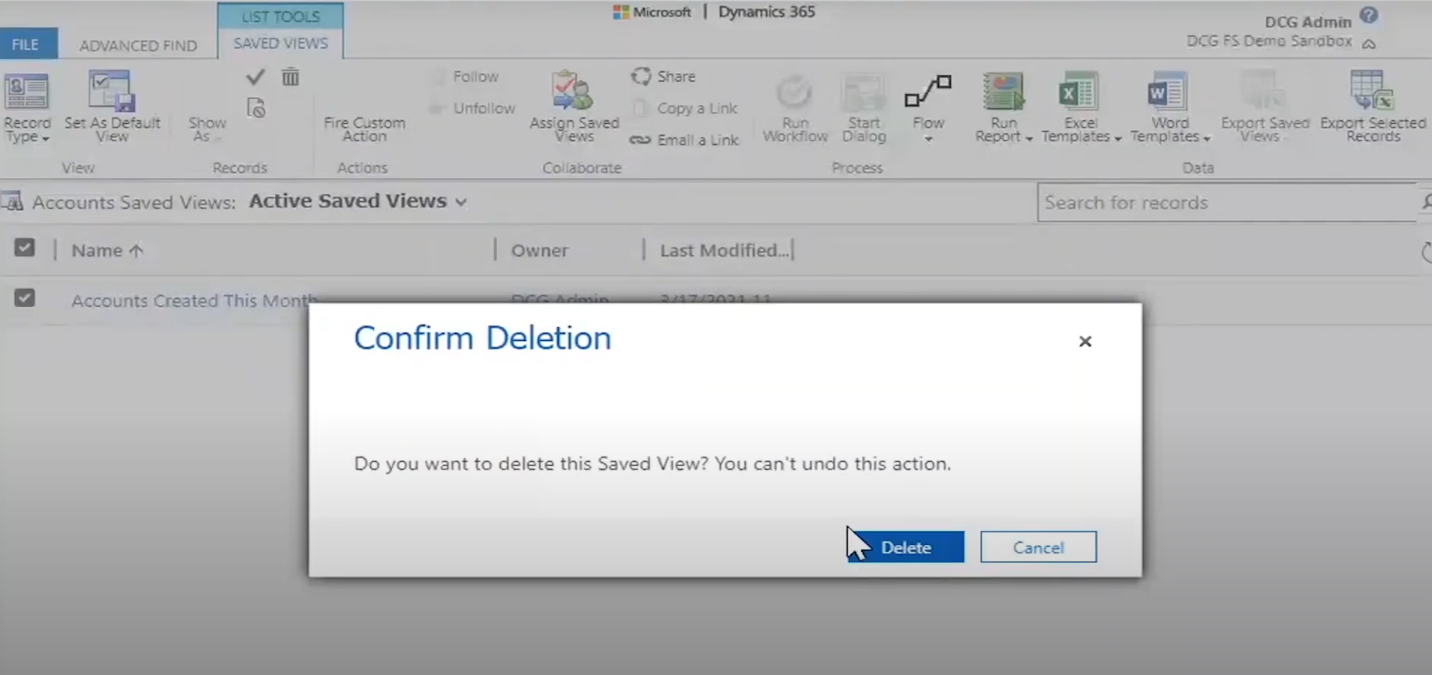Click the Run Workflow icon
Image resolution: width=1432 pixels, height=675 pixels.
click(x=795, y=92)
